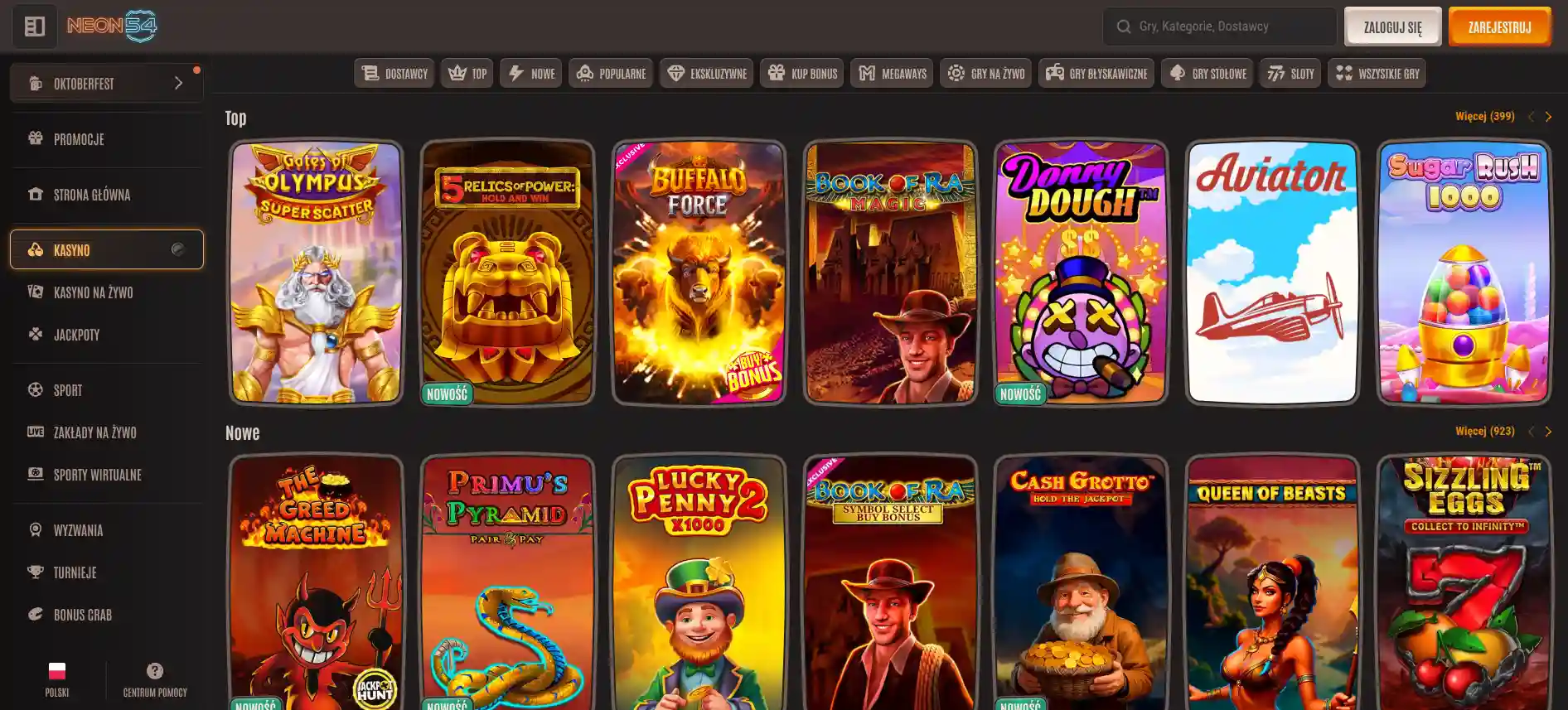Click the Bonus Crab icon

pyautogui.click(x=36, y=614)
